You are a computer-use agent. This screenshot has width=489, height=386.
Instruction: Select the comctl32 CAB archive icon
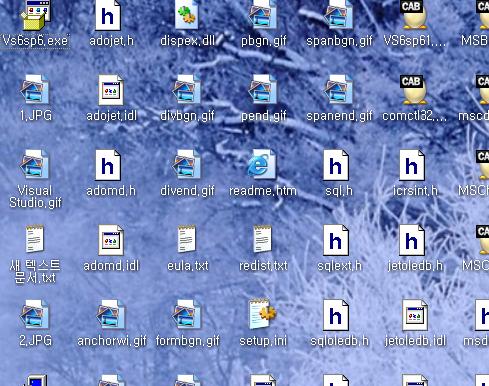click(x=414, y=89)
